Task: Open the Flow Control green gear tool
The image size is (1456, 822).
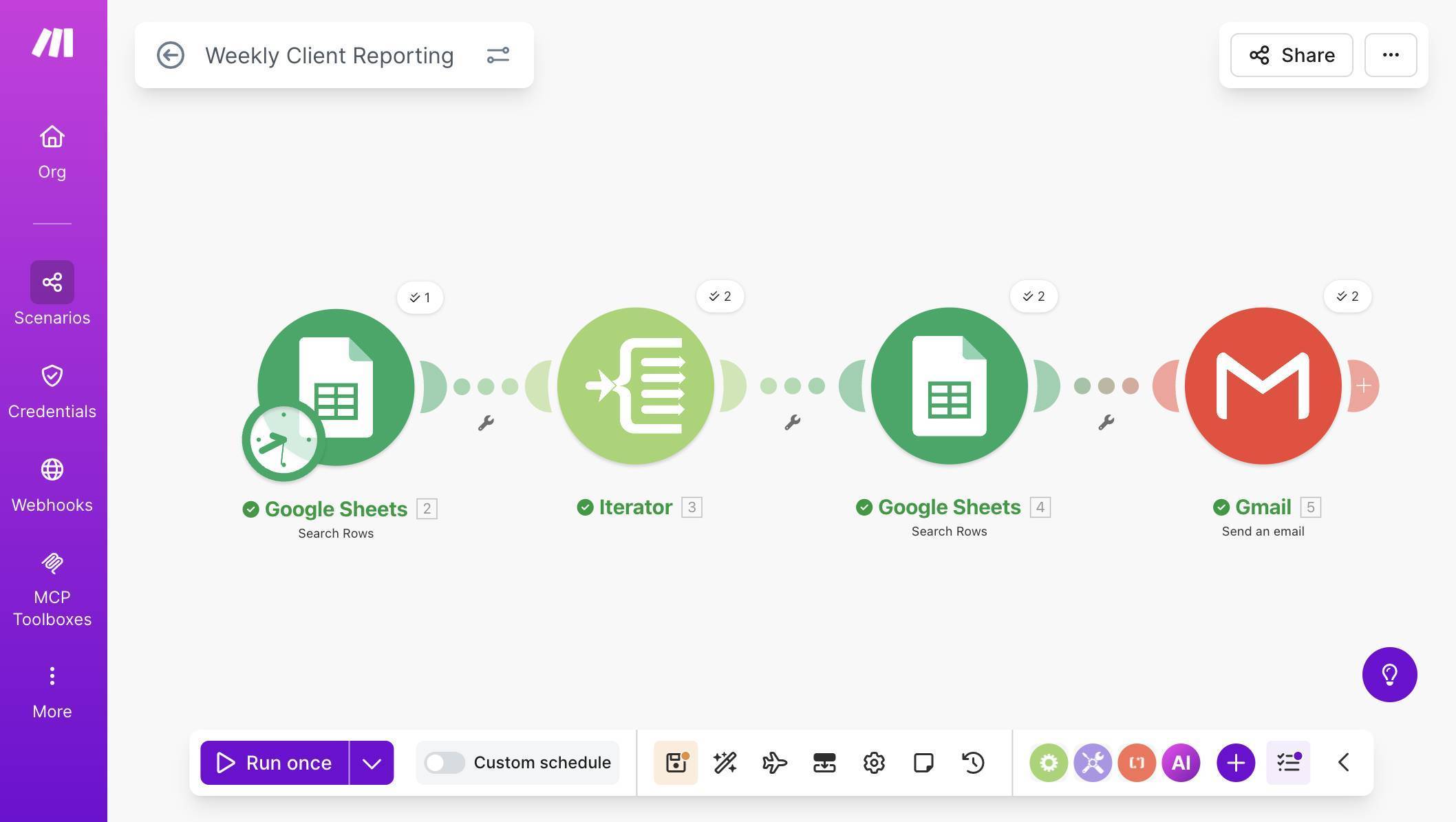Action: (x=1049, y=762)
